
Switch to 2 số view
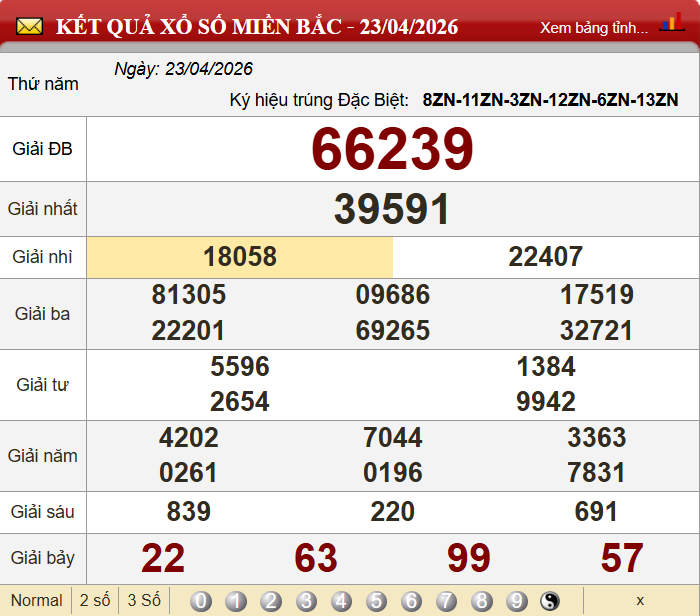coord(95,601)
